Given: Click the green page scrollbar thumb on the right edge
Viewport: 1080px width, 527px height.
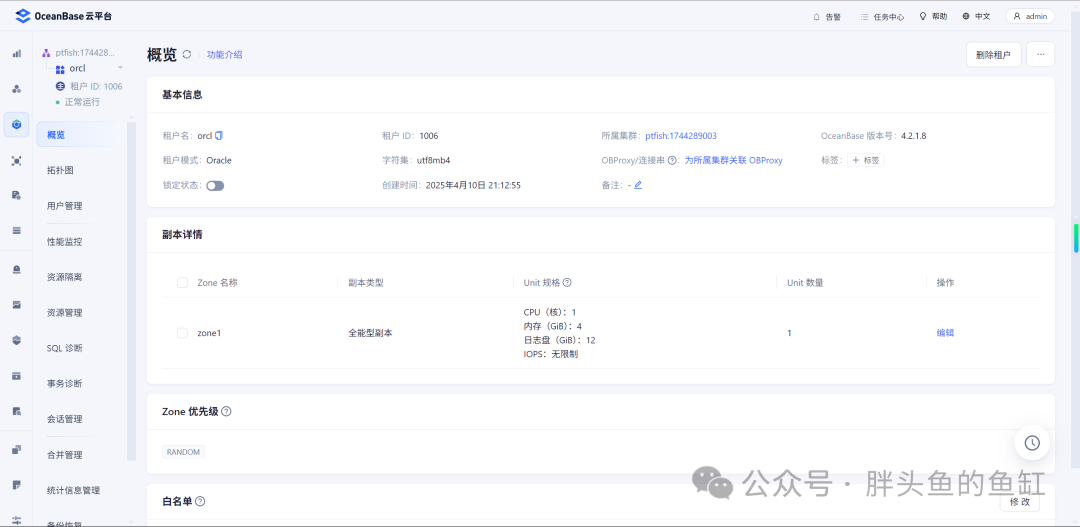Looking at the screenshot, I should click(x=1077, y=238).
